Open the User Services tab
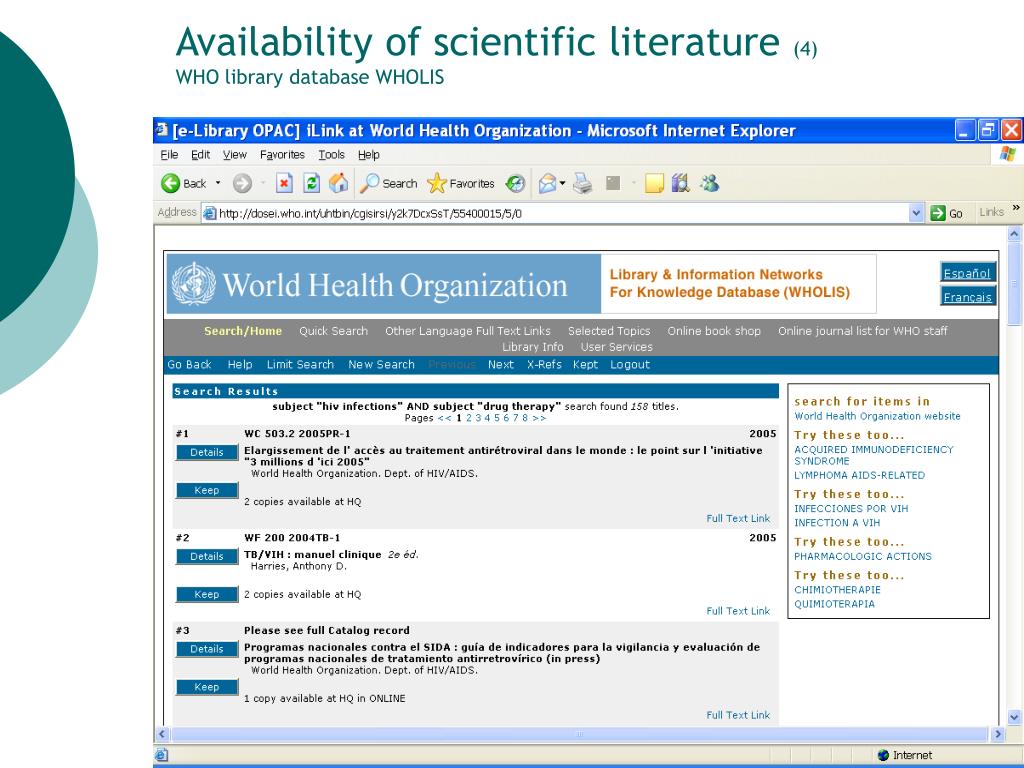The image size is (1024, 768). tap(616, 347)
